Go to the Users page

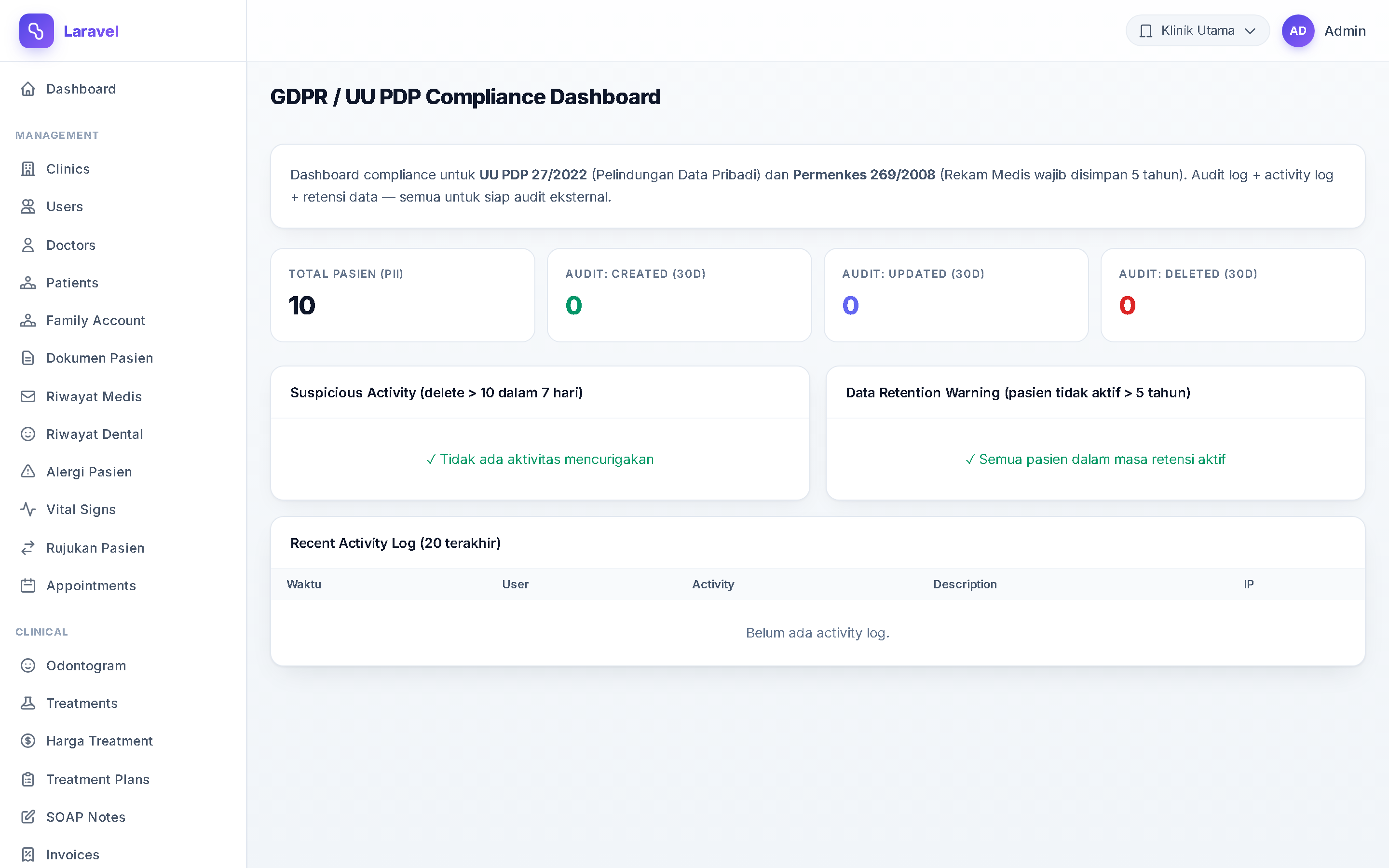click(123, 207)
